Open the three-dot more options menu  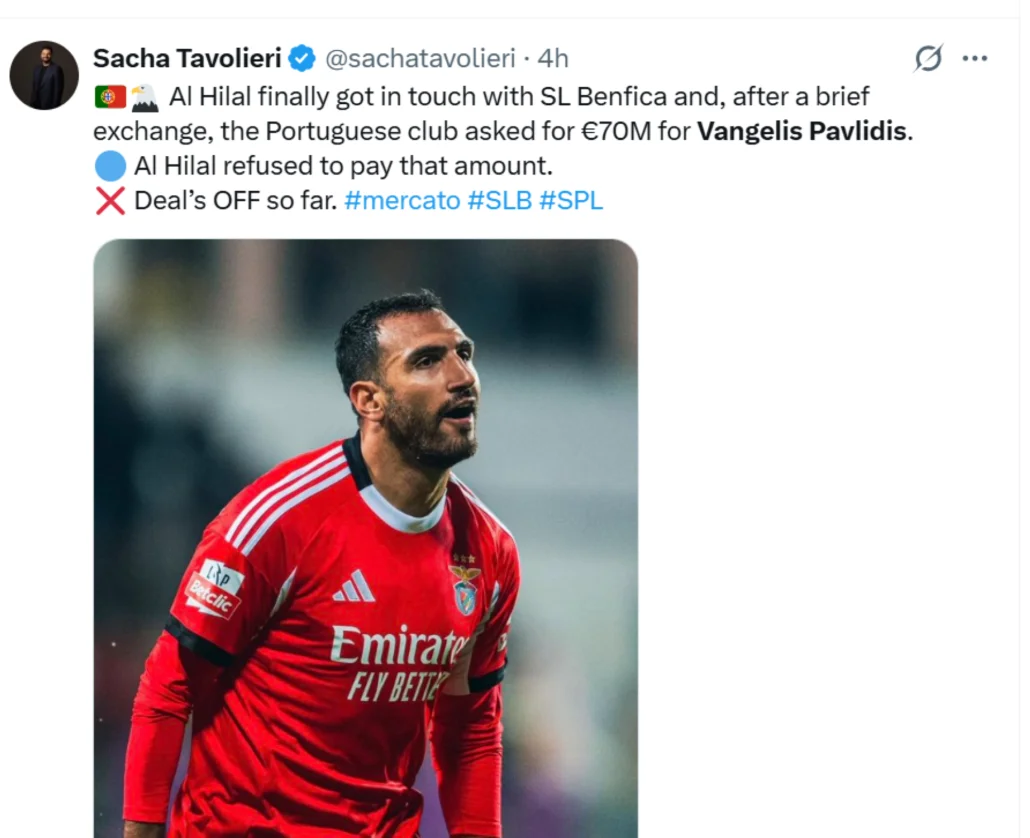point(974,58)
